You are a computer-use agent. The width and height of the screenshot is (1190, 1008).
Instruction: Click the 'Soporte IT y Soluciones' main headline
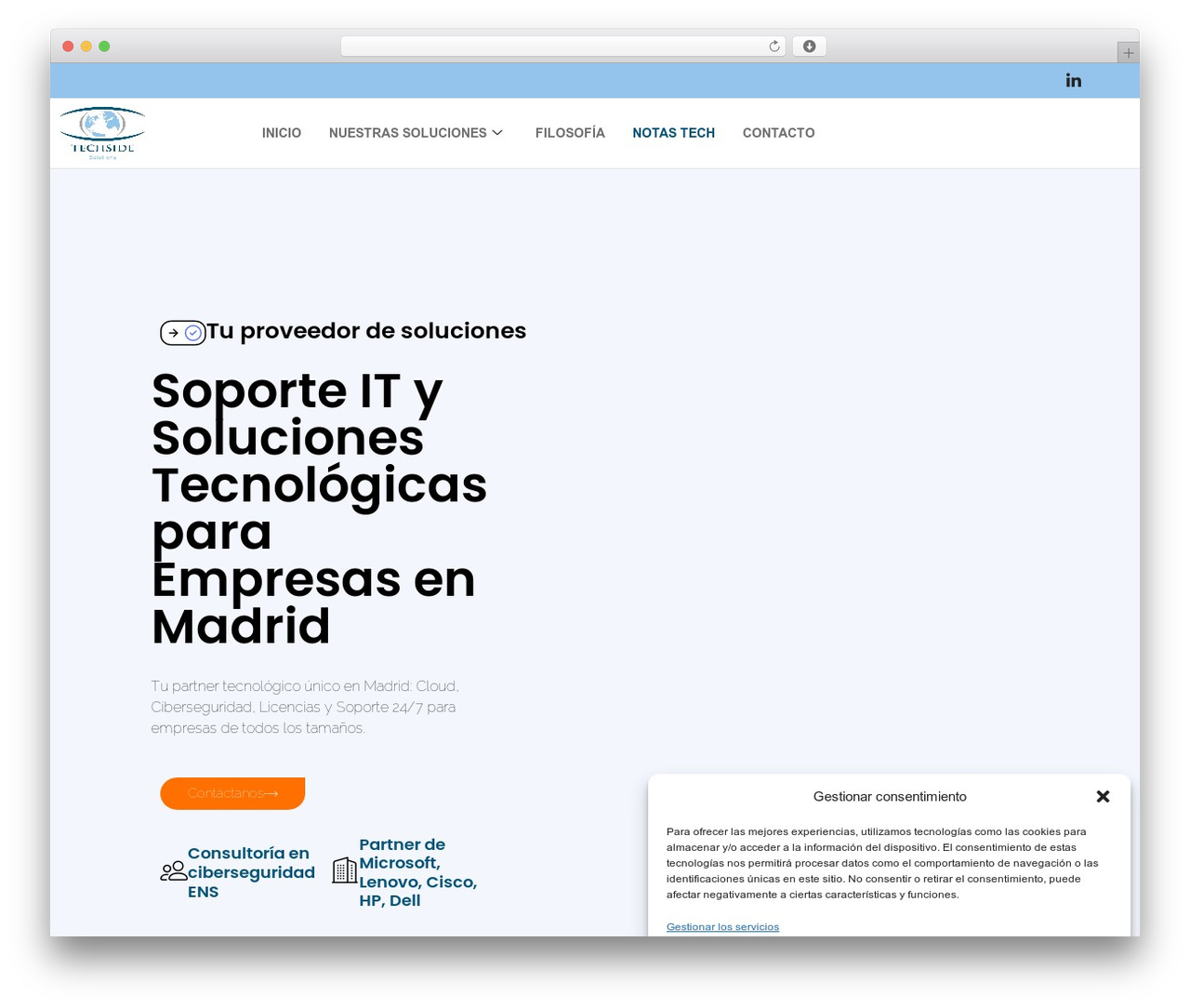click(319, 508)
